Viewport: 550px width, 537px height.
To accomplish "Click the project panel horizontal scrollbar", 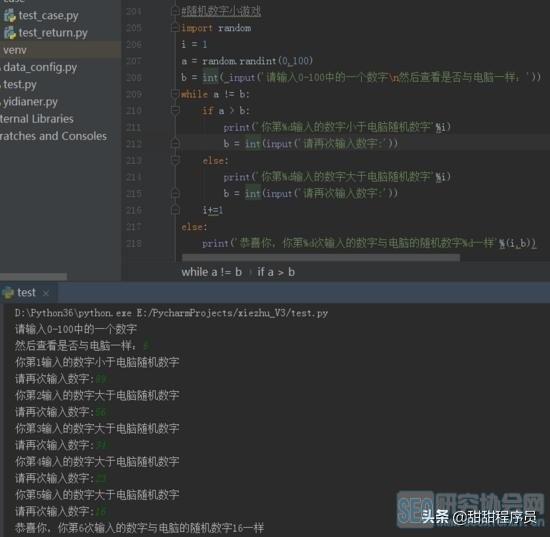I will point(34,277).
